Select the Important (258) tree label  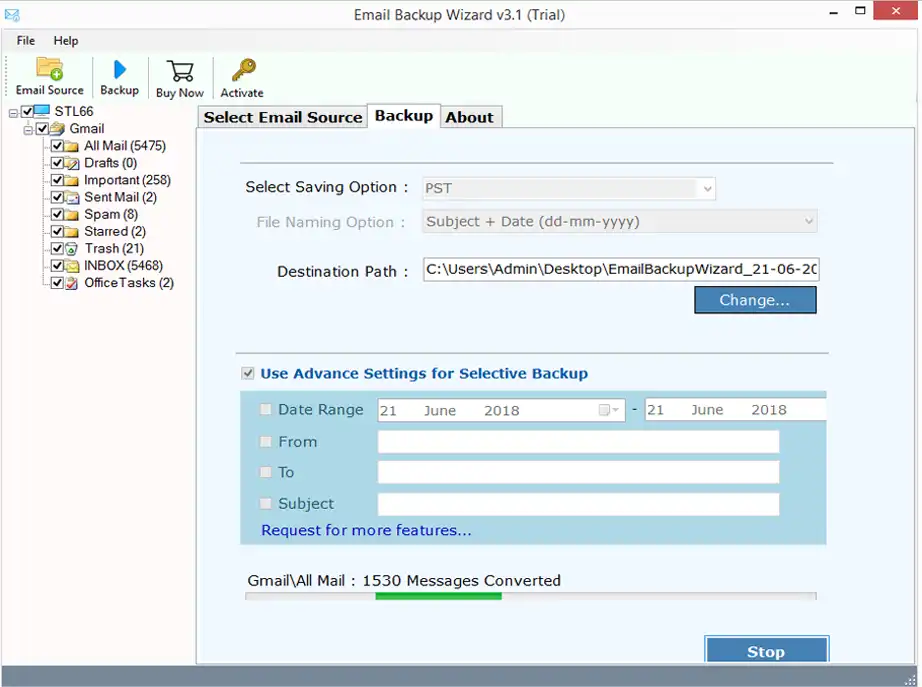[x=127, y=180]
